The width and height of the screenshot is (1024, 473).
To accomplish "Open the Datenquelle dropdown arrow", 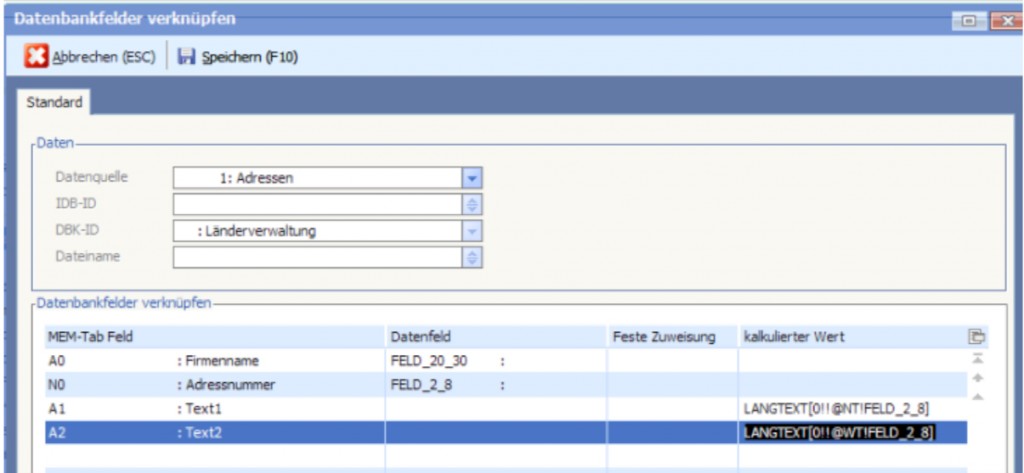I will 474,178.
